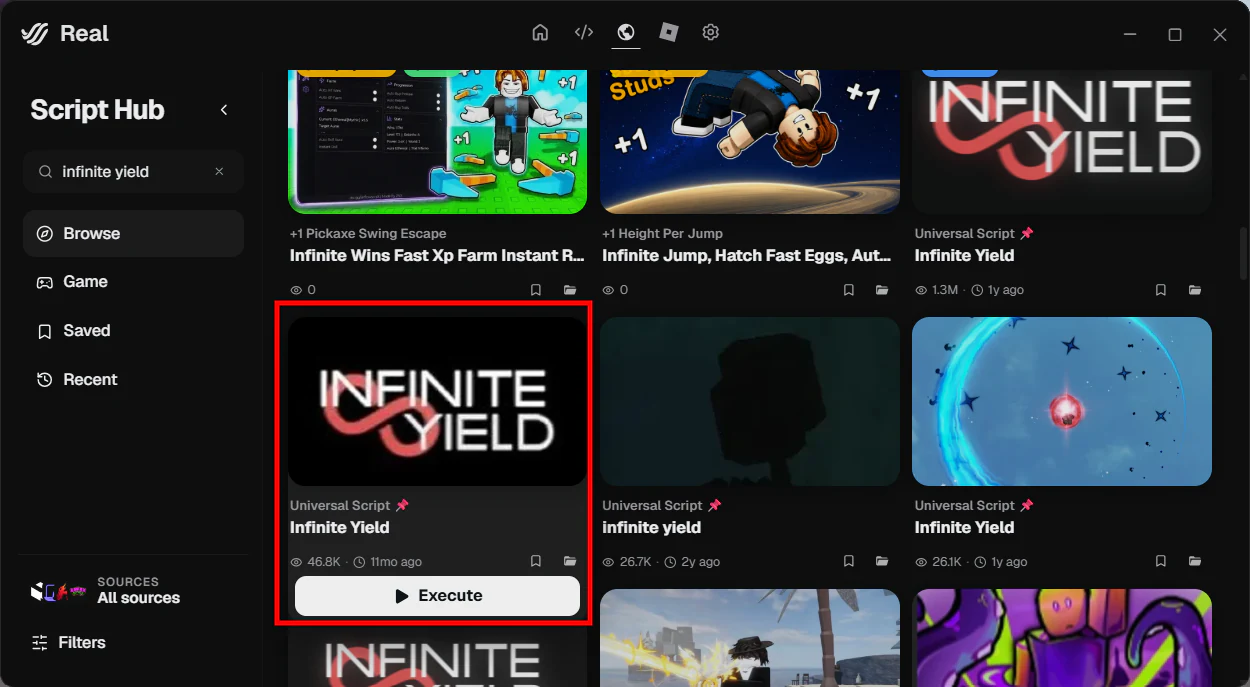Open the 46.8K views Infinite Yield logo thumbnail
This screenshot has width=1250, height=687.
437,402
